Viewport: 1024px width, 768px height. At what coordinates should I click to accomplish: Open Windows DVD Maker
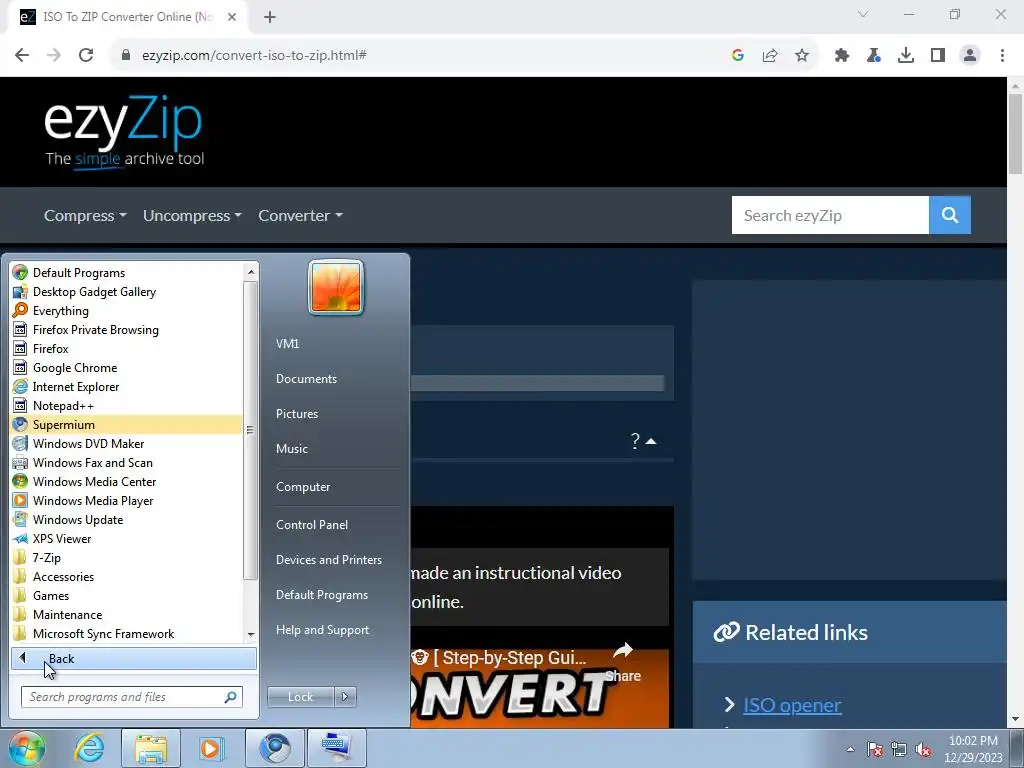click(x=127, y=443)
